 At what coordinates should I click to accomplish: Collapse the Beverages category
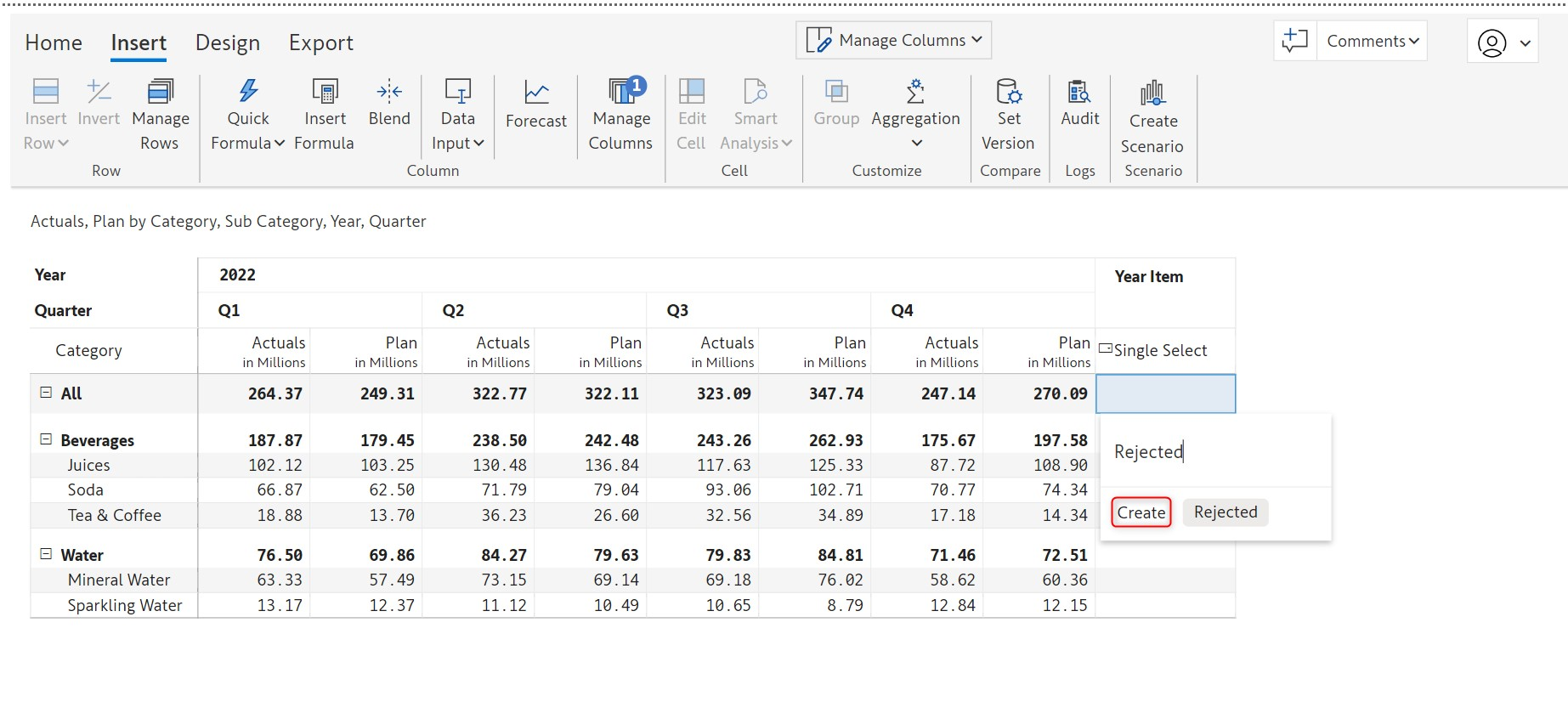(46, 439)
